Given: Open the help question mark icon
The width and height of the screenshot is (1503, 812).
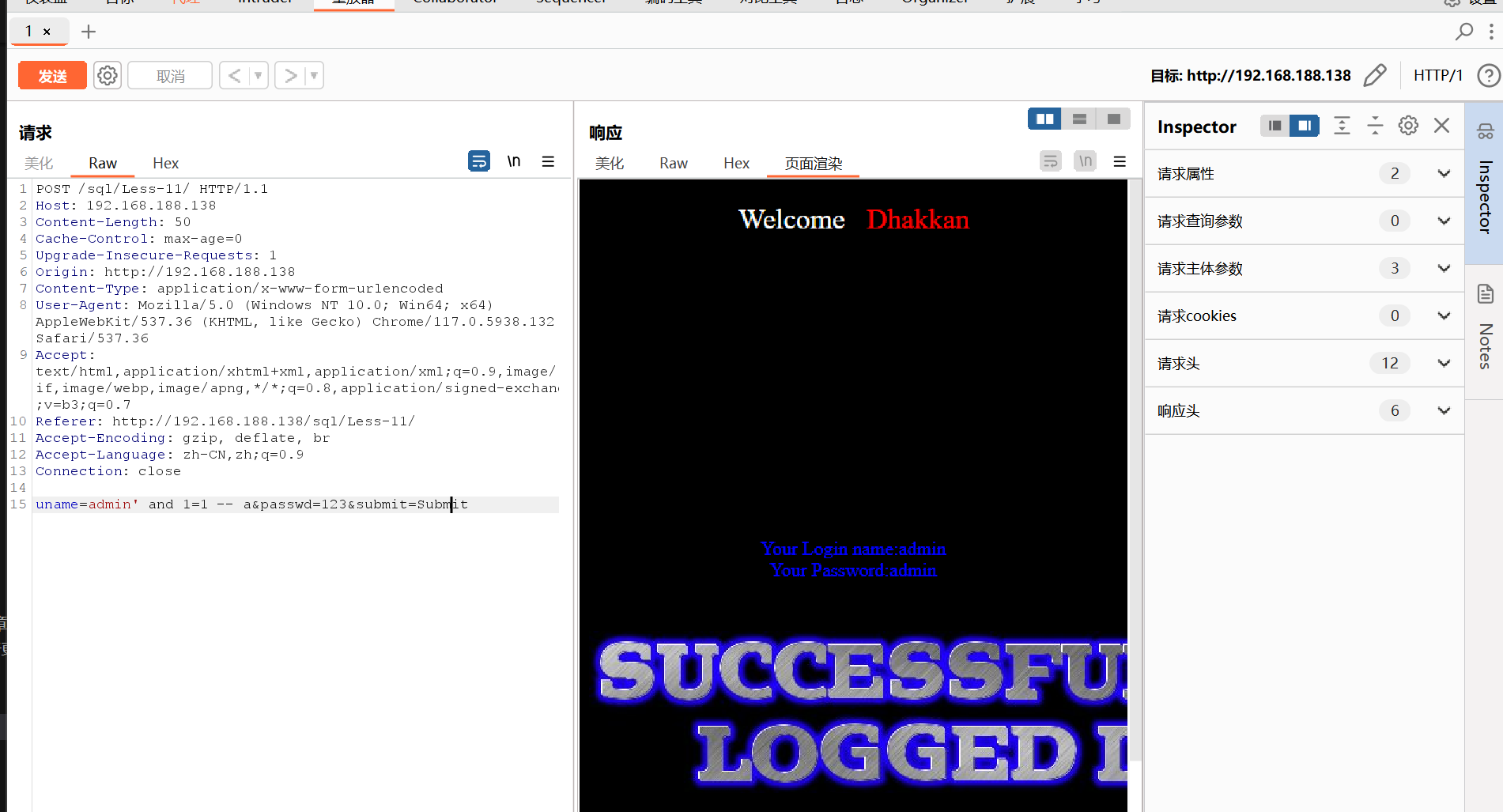Looking at the screenshot, I should point(1489,75).
